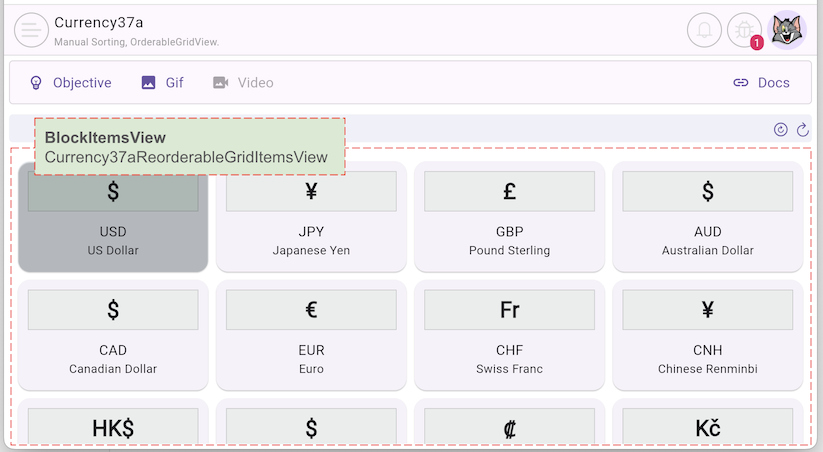
Task: Open the hamburger menu
Action: 32,30
